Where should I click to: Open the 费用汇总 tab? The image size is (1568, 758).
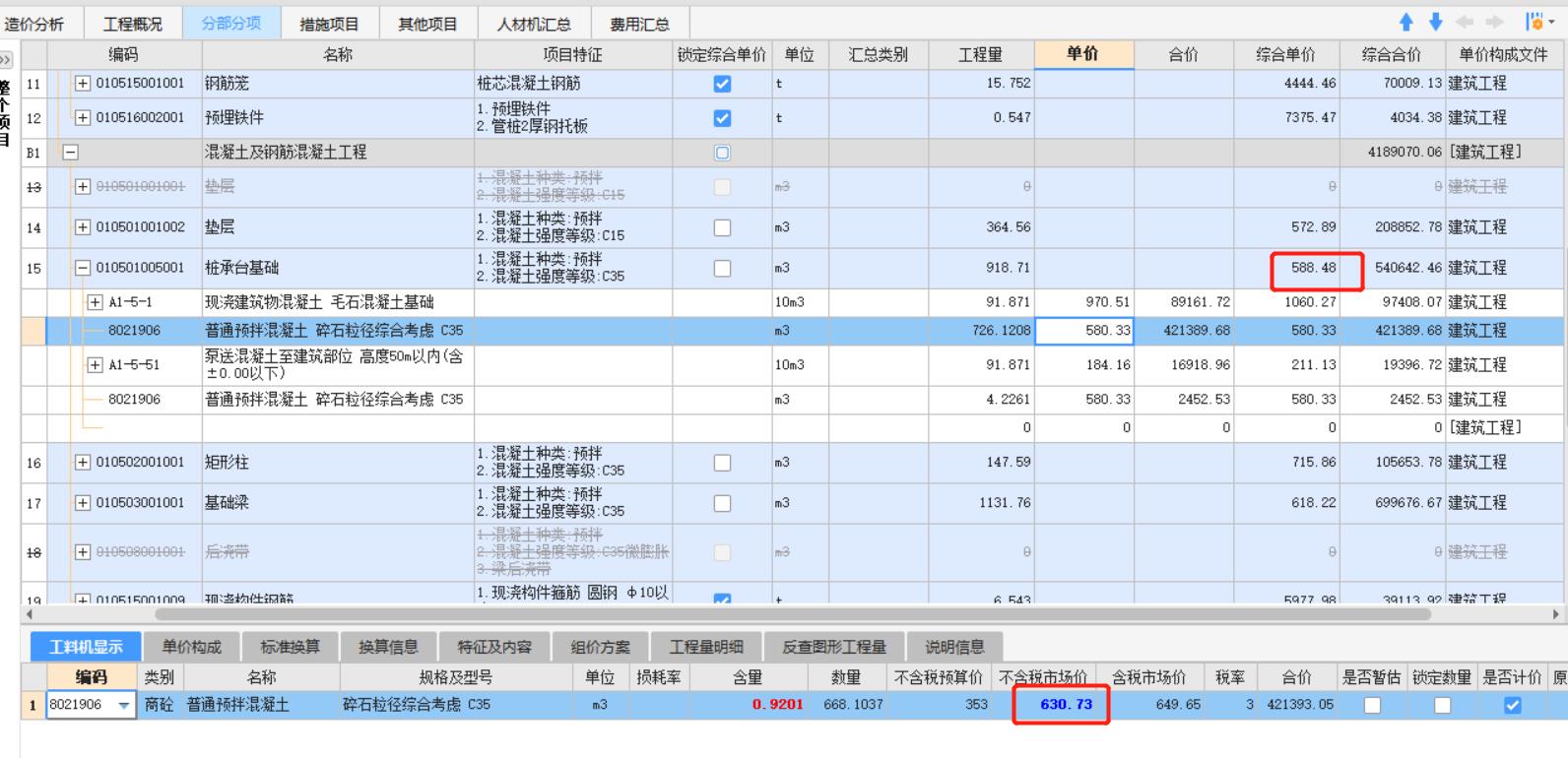(x=639, y=24)
